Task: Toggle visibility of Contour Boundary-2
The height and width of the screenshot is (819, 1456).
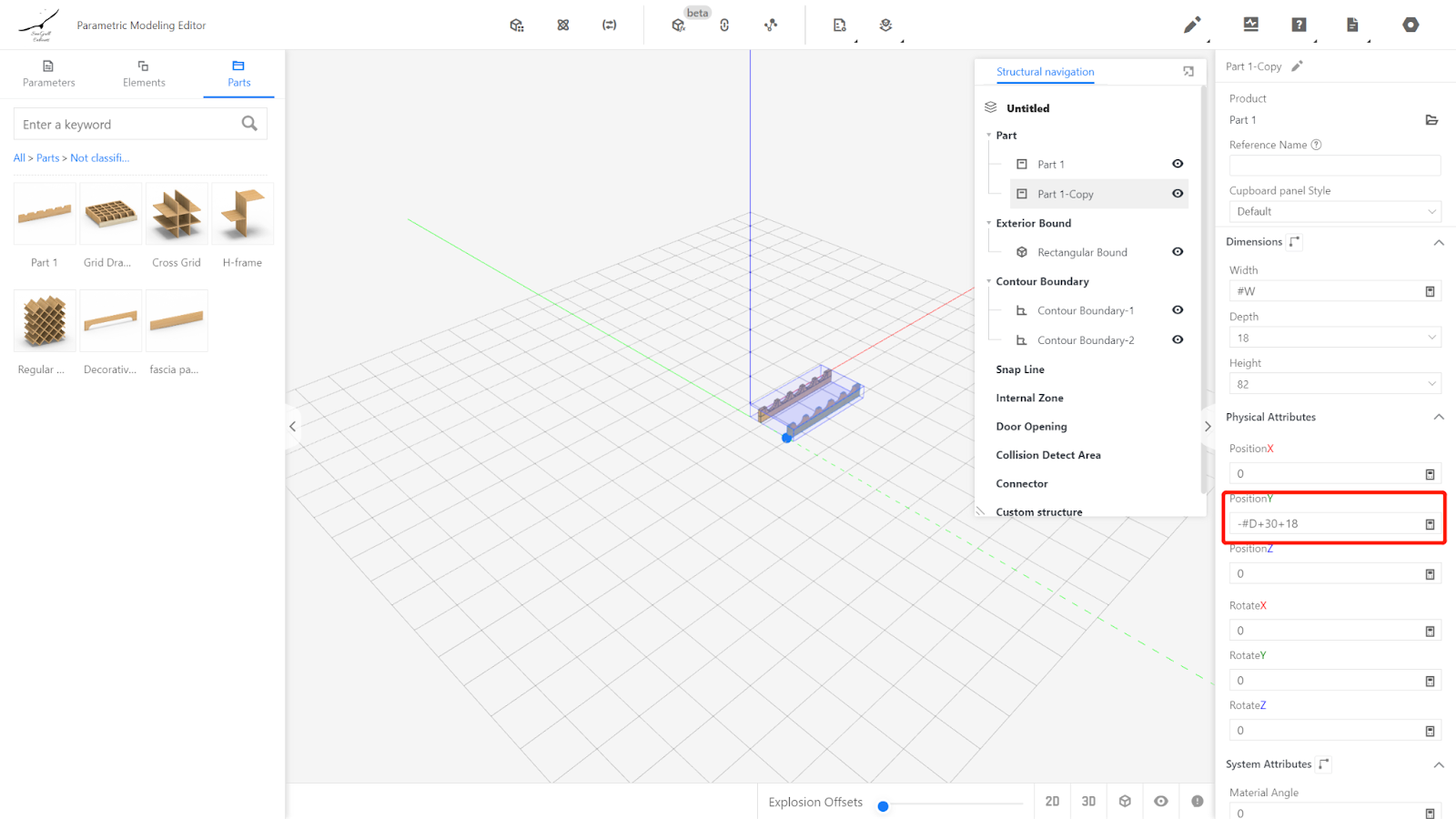Action: pyautogui.click(x=1178, y=339)
